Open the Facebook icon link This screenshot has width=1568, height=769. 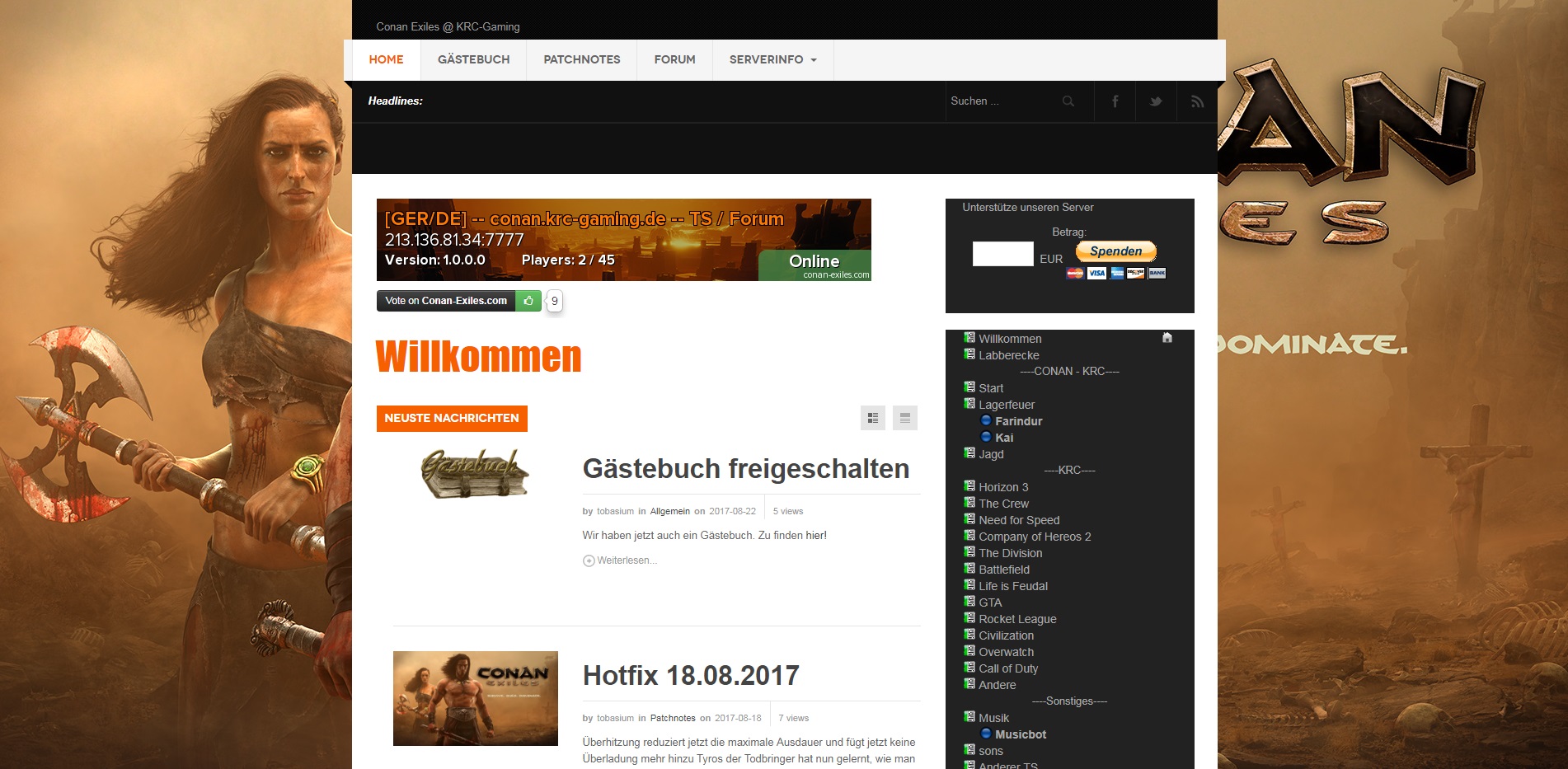tap(1115, 101)
